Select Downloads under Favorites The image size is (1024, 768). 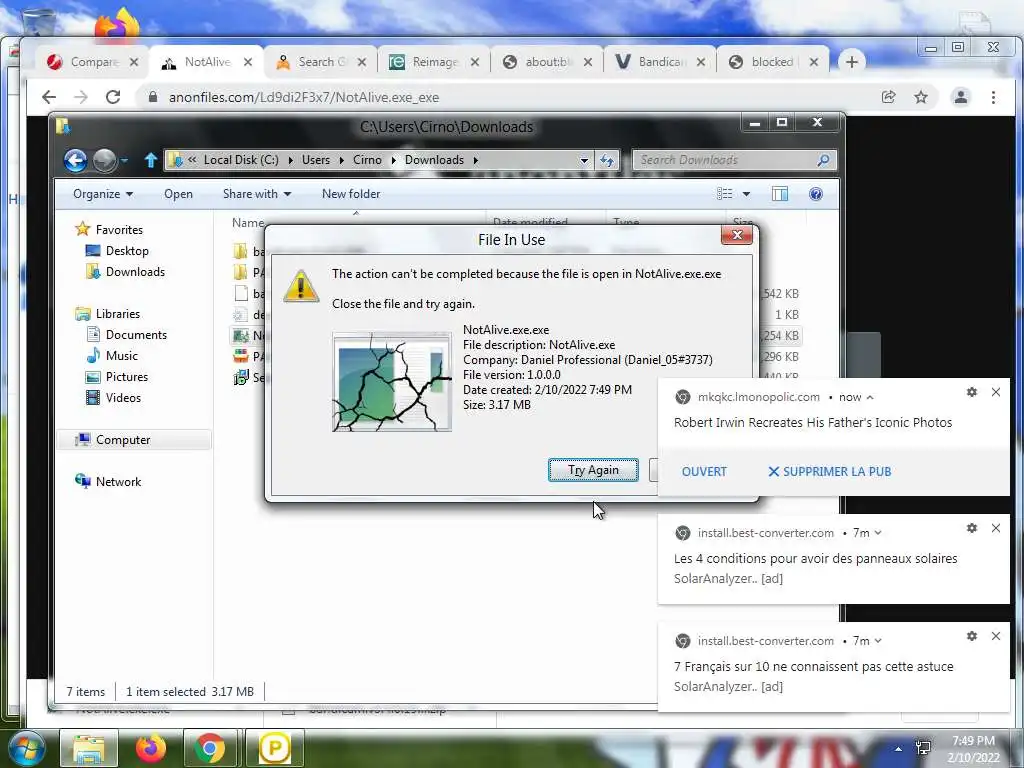pos(125,272)
